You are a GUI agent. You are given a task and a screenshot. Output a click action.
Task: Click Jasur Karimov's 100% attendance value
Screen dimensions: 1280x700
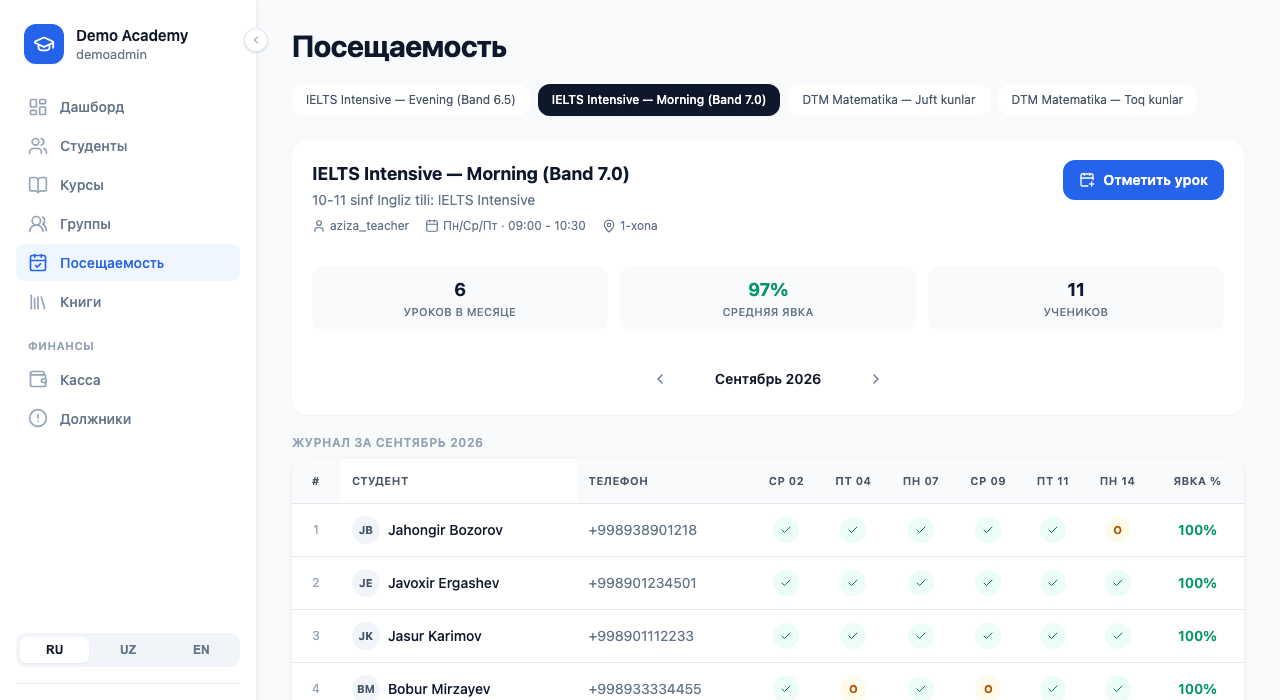[1197, 636]
